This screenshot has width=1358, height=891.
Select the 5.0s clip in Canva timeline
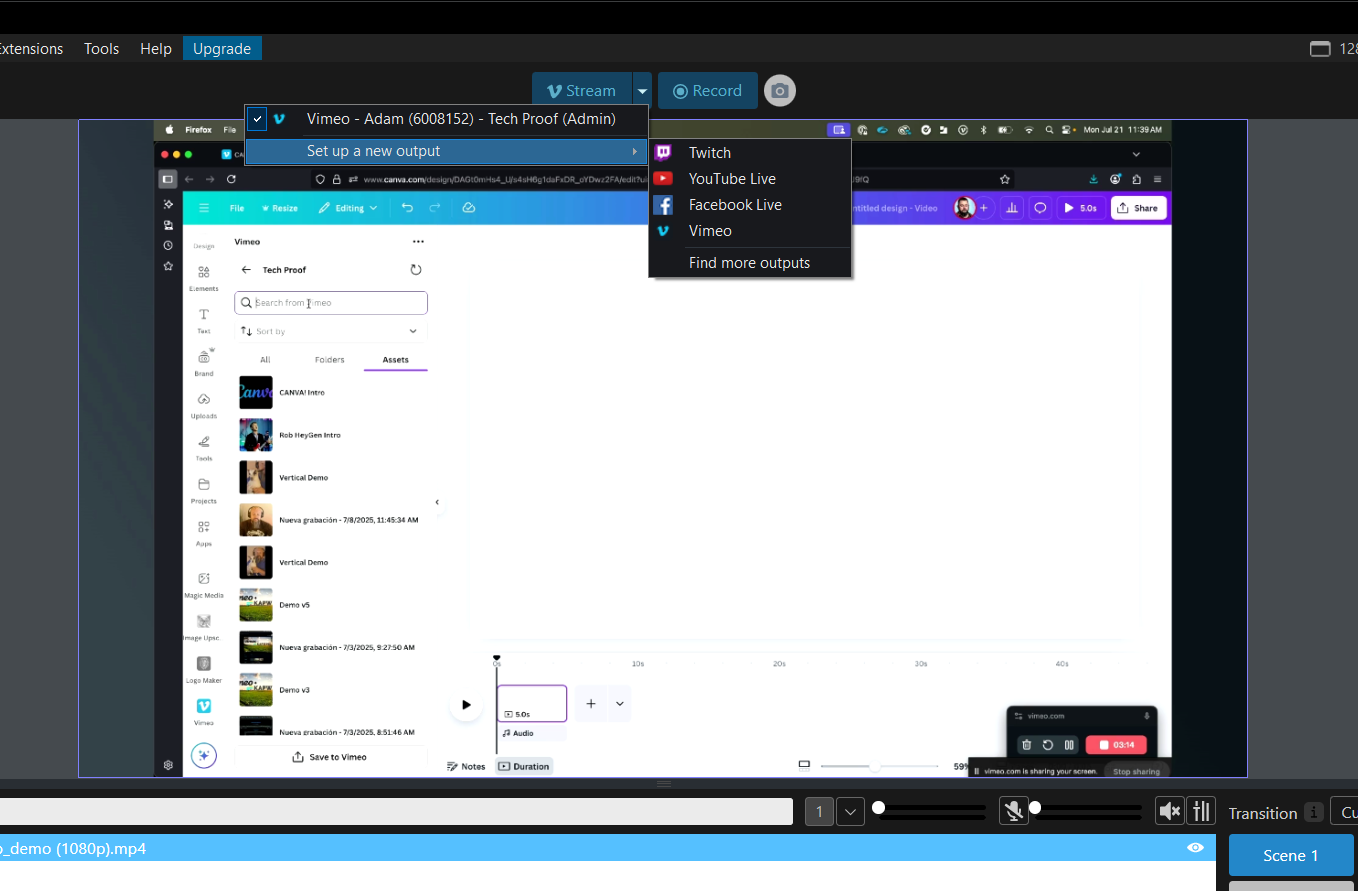(x=532, y=703)
